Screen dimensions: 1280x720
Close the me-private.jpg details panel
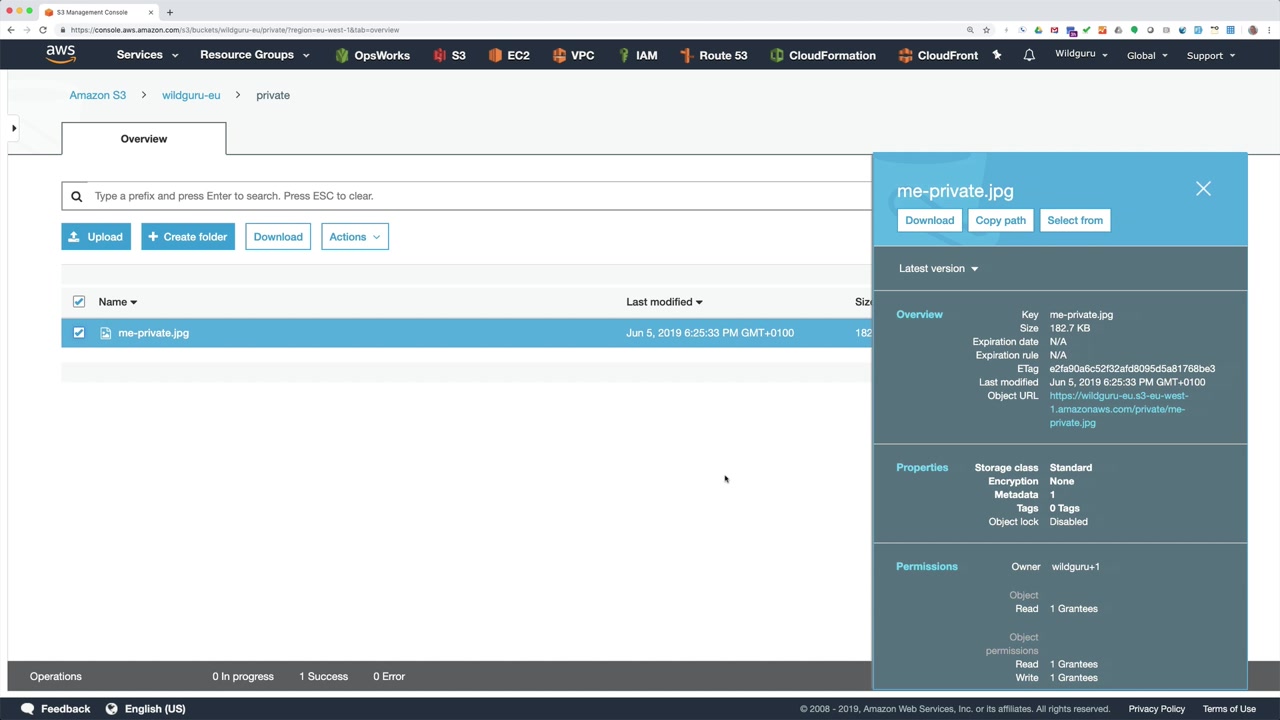pyautogui.click(x=1203, y=189)
